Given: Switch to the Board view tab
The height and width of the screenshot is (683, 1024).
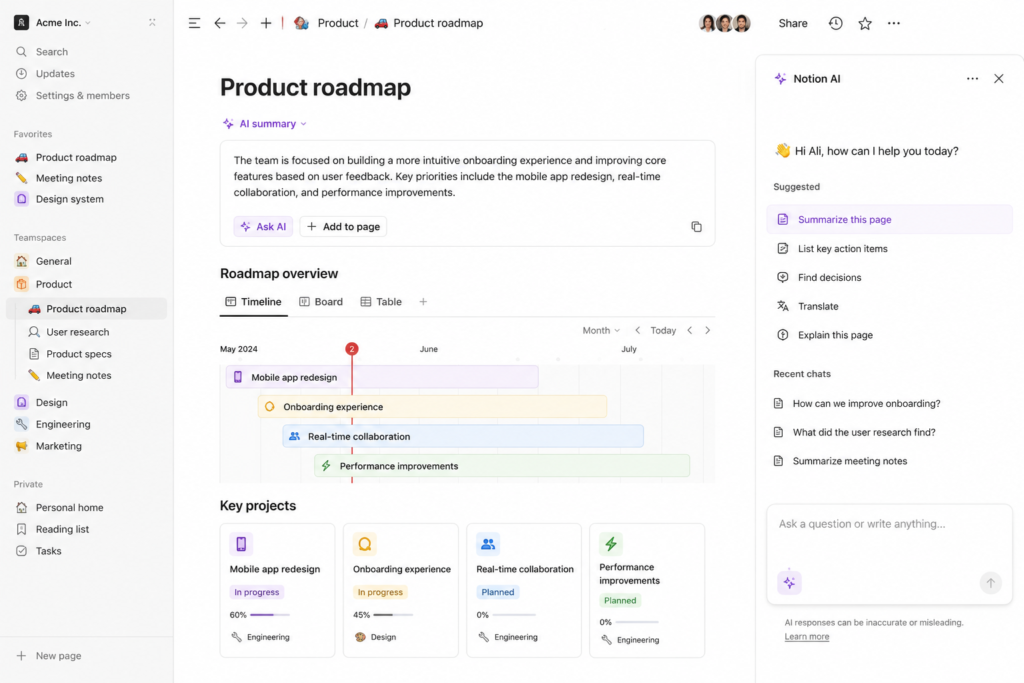Looking at the screenshot, I should point(321,302).
